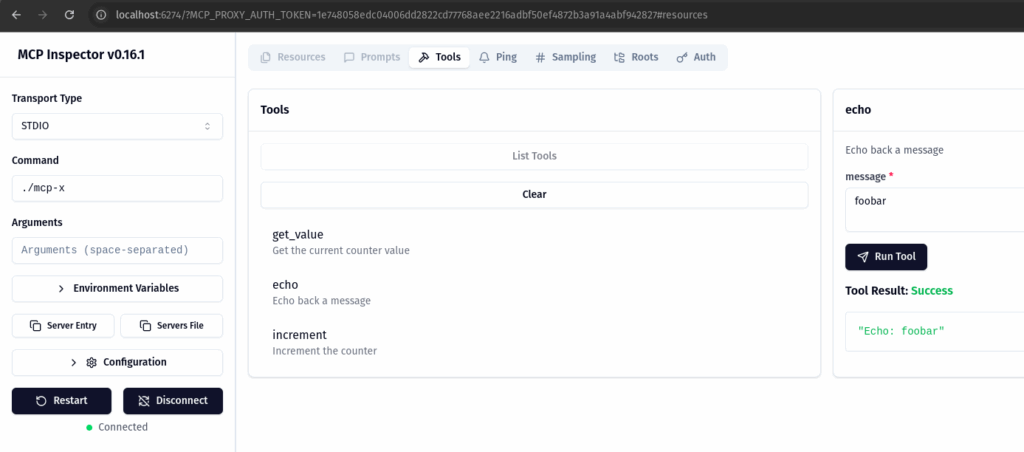Click the browser back arrow
This screenshot has width=1024, height=452.
coord(17,15)
